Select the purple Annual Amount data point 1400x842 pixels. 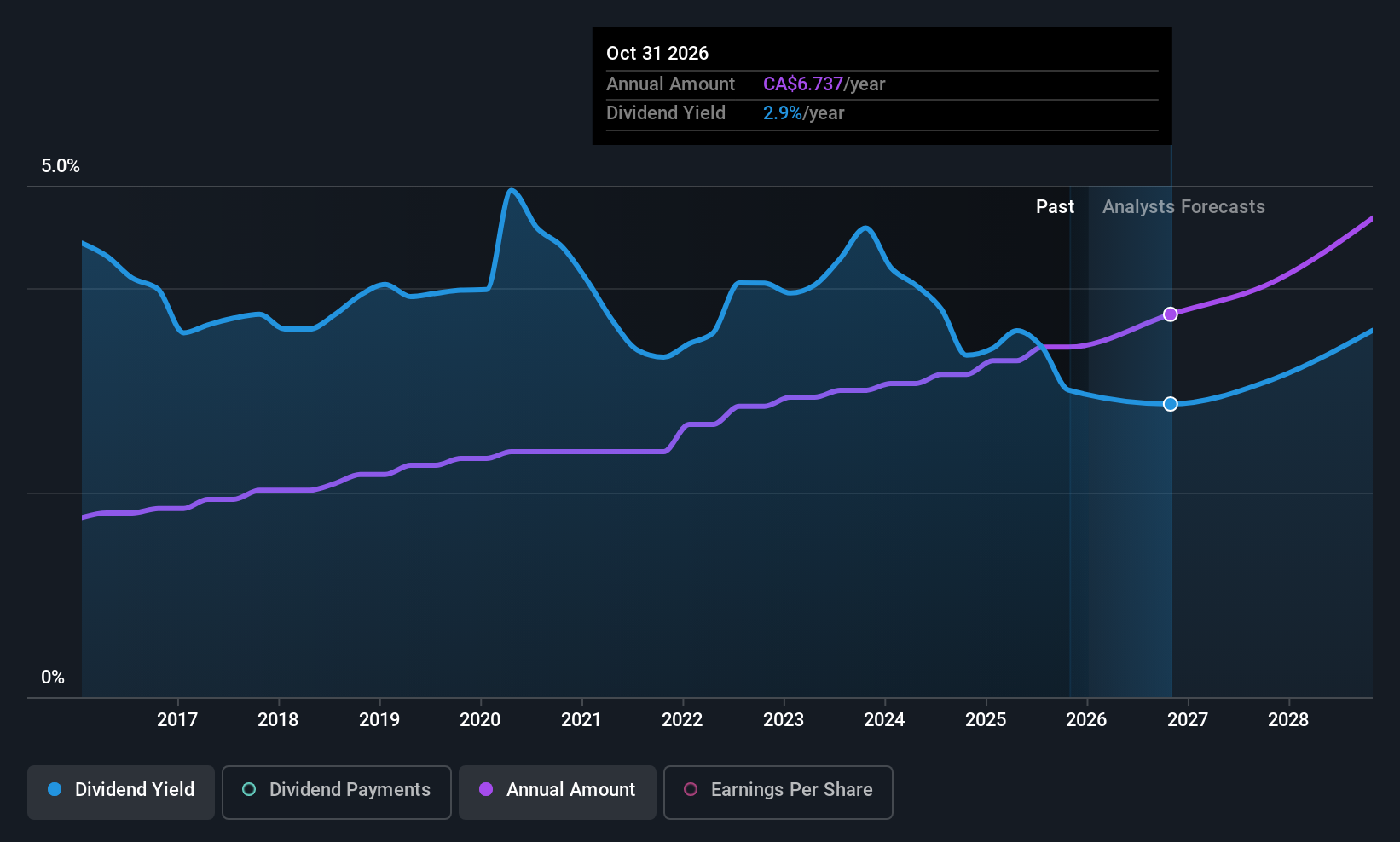[x=1171, y=314]
